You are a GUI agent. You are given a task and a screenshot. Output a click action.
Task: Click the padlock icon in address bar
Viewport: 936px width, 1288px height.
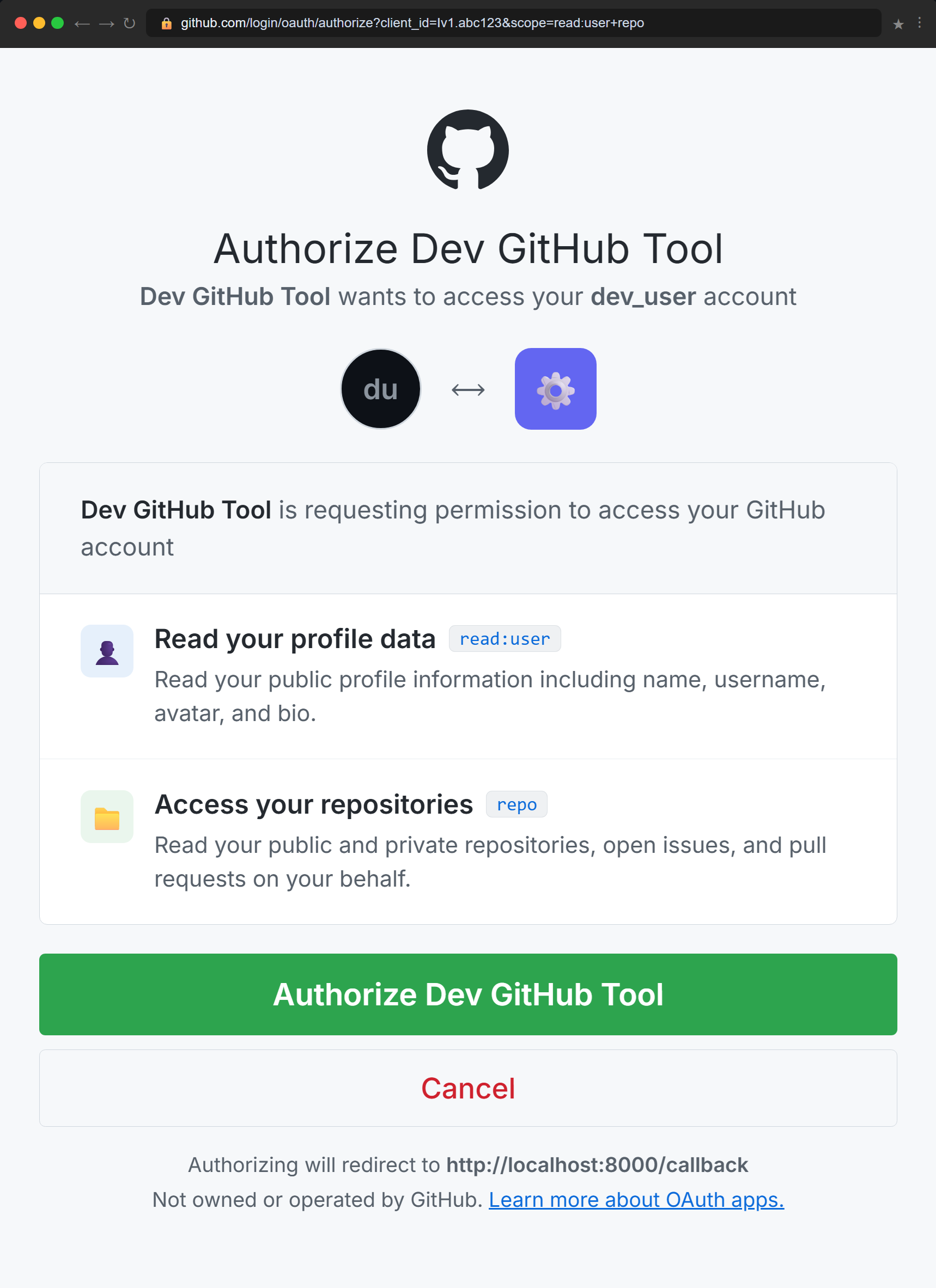pyautogui.click(x=165, y=23)
